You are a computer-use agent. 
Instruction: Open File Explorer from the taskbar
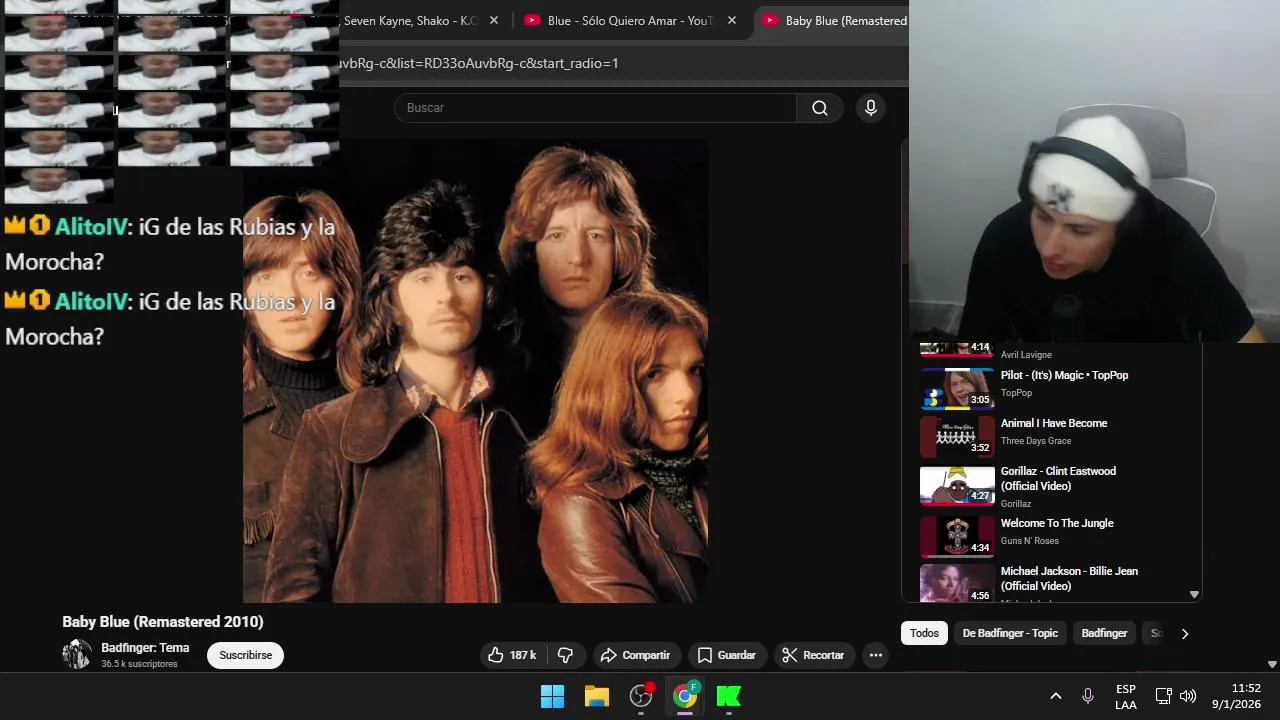point(597,696)
